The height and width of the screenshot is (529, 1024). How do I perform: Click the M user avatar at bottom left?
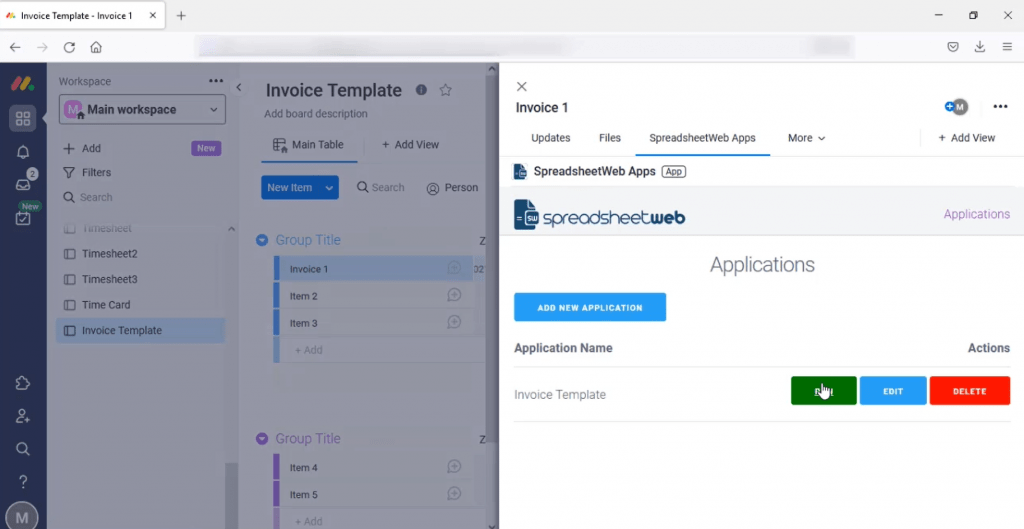tap(22, 516)
